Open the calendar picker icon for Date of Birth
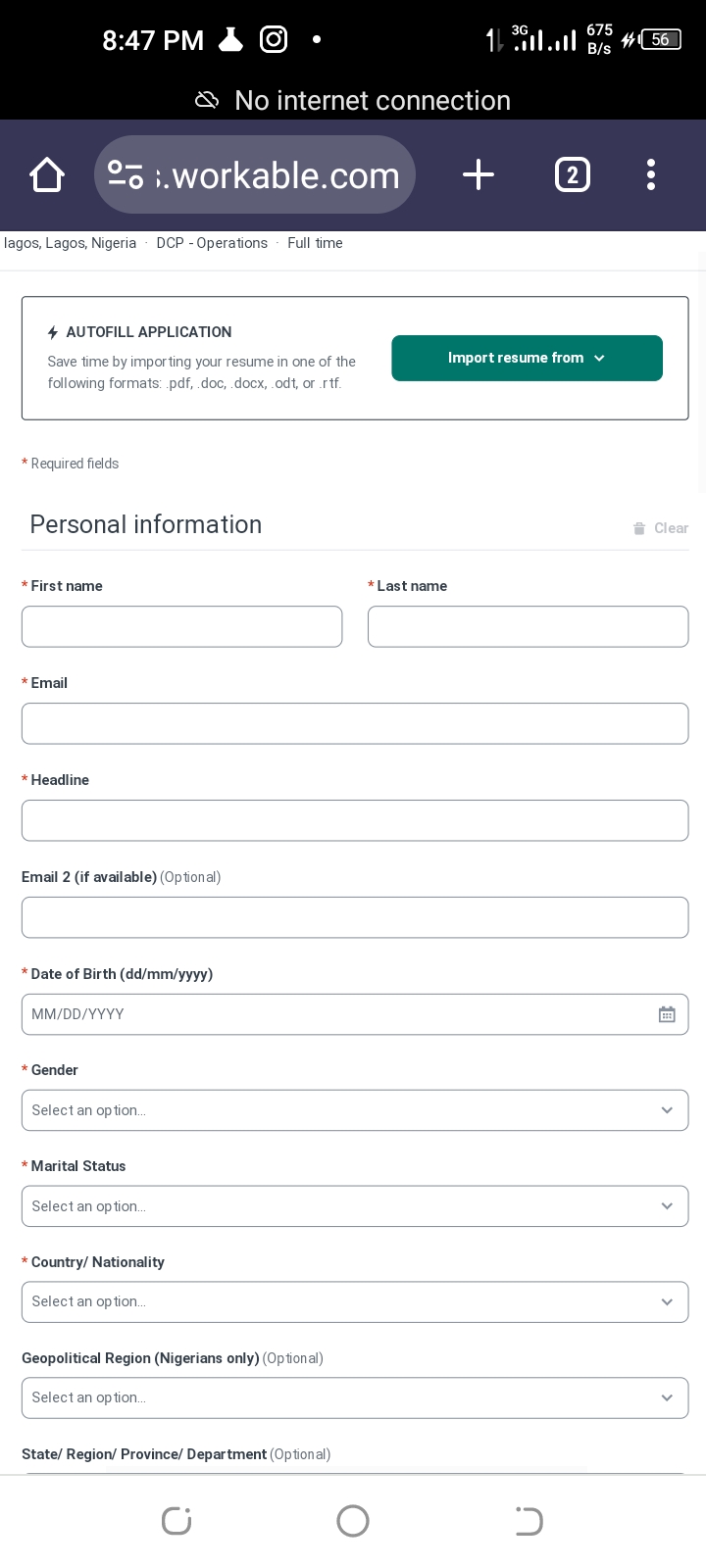706x1568 pixels. (x=667, y=1014)
